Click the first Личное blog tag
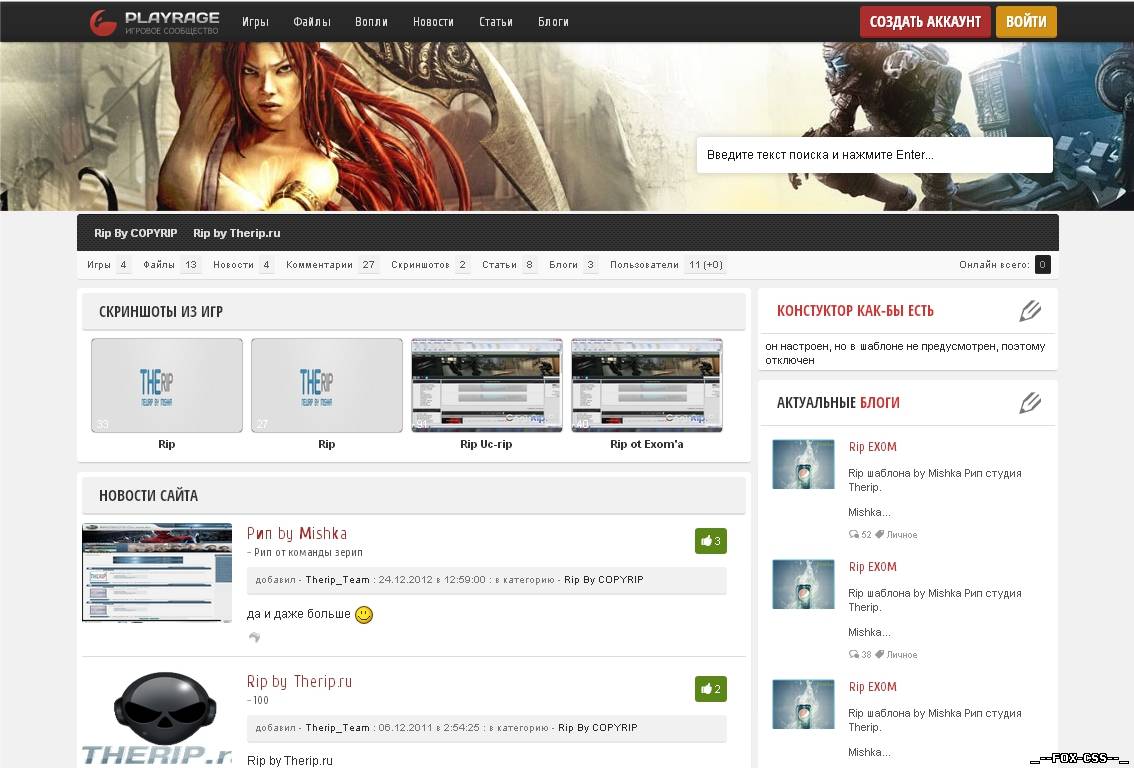This screenshot has height=768, width=1134. pyautogui.click(x=902, y=535)
